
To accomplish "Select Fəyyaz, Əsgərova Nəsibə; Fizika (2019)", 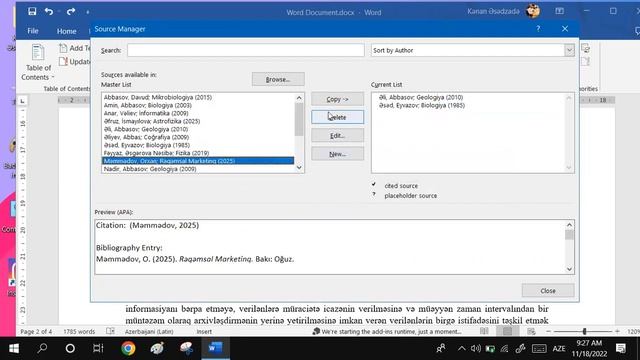I will pyautogui.click(x=198, y=153).
